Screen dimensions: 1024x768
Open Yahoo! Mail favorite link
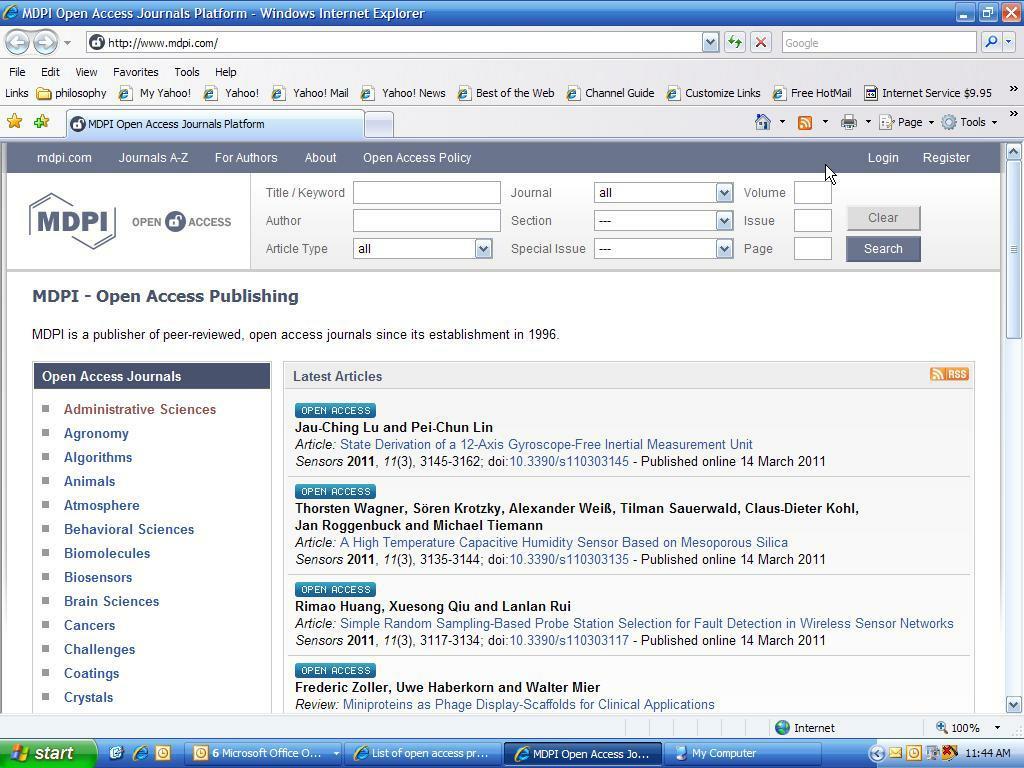tap(310, 93)
